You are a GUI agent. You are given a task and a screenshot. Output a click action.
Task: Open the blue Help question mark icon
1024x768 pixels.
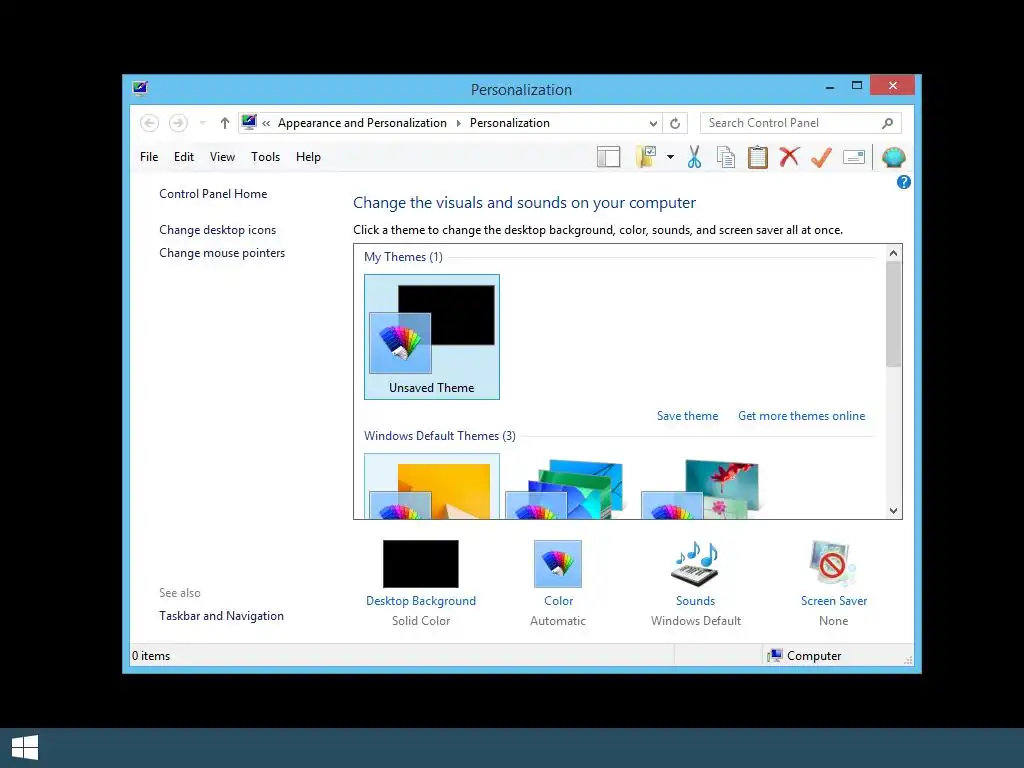(904, 182)
